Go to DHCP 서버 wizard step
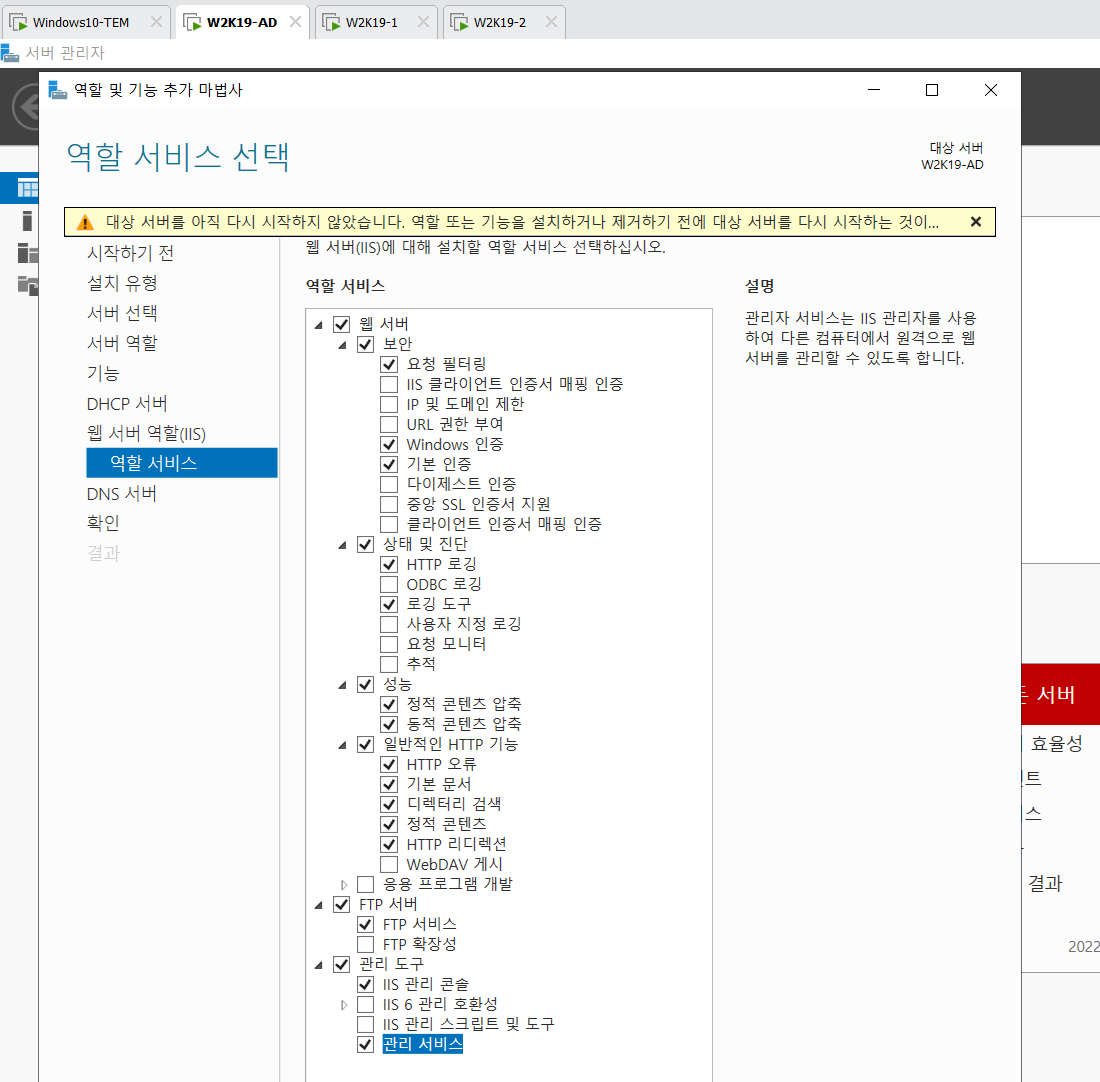Viewport: 1100px width, 1082px height. (x=127, y=403)
